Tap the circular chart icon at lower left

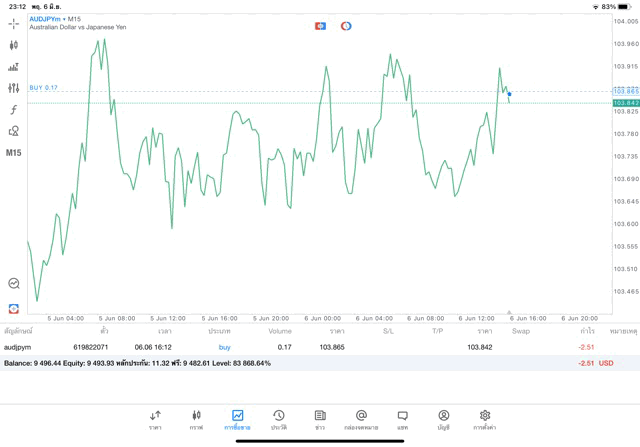pos(14,284)
